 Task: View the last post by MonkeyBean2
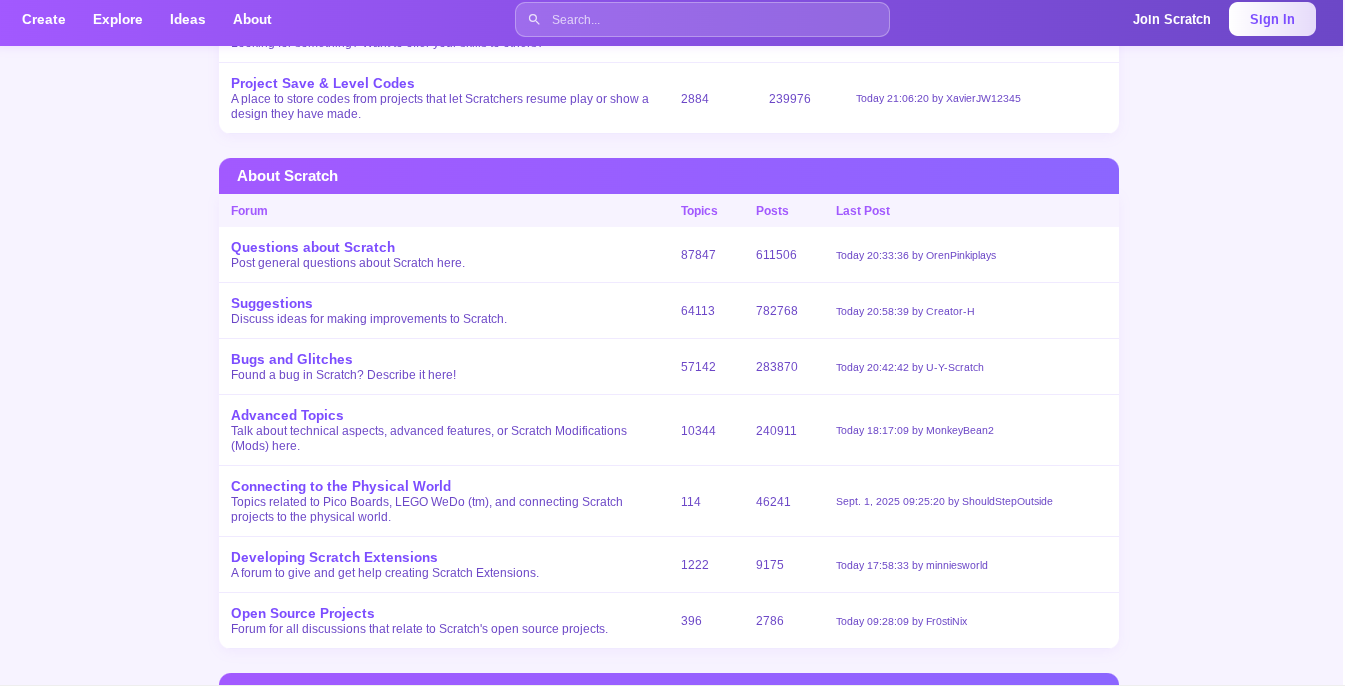(x=914, y=431)
